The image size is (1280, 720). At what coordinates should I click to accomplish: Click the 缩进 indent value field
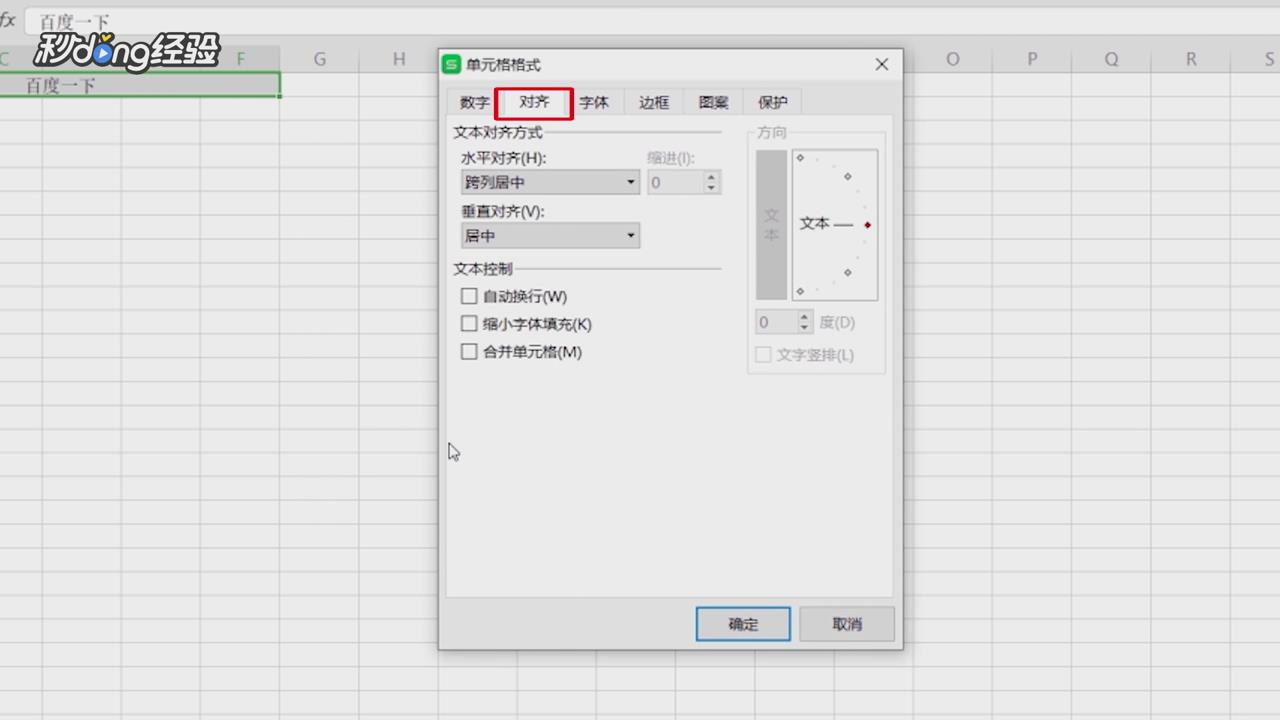[x=675, y=182]
